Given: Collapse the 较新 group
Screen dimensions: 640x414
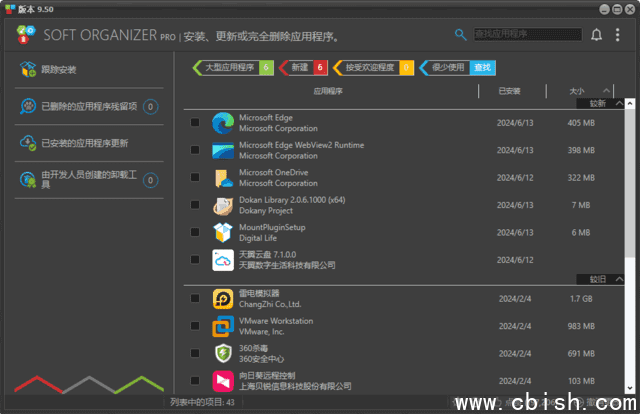Looking at the screenshot, I should tap(620, 103).
